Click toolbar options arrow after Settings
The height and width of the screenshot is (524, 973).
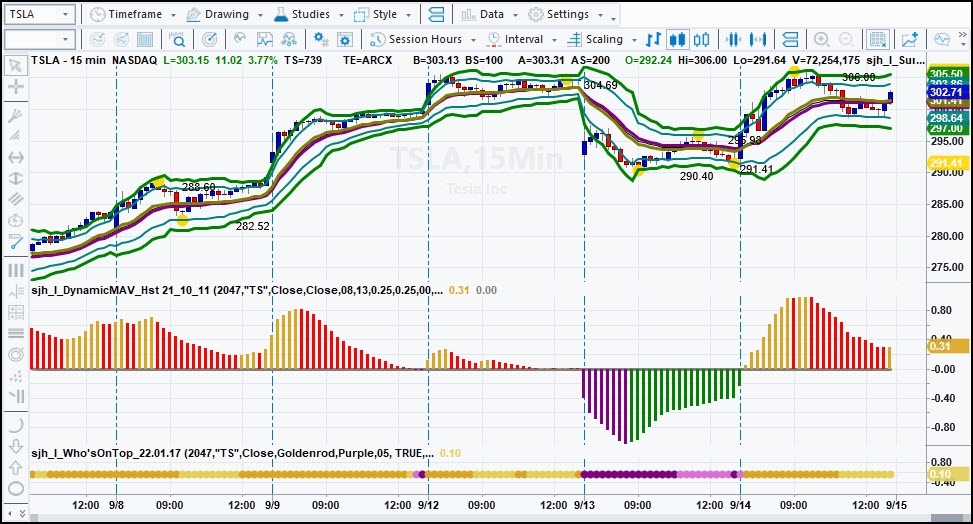[x=614, y=17]
